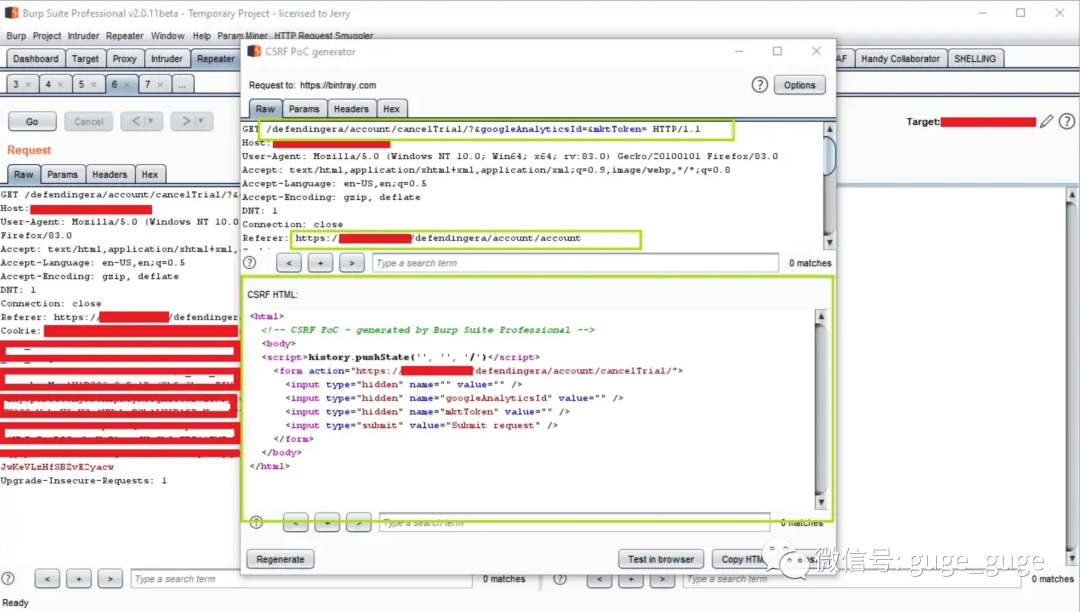Click the forward history arrow button
This screenshot has height=612, width=1080.
[x=185, y=121]
